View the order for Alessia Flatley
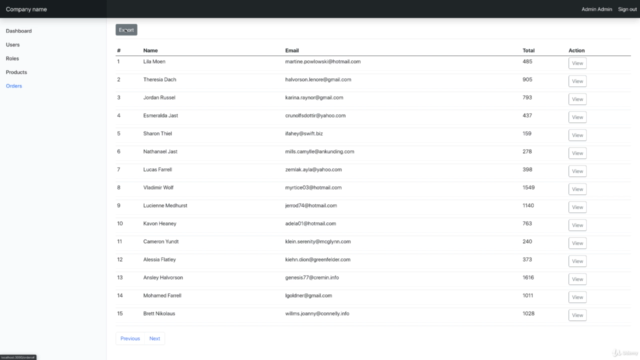The width and height of the screenshot is (640, 360). pyautogui.click(x=577, y=261)
